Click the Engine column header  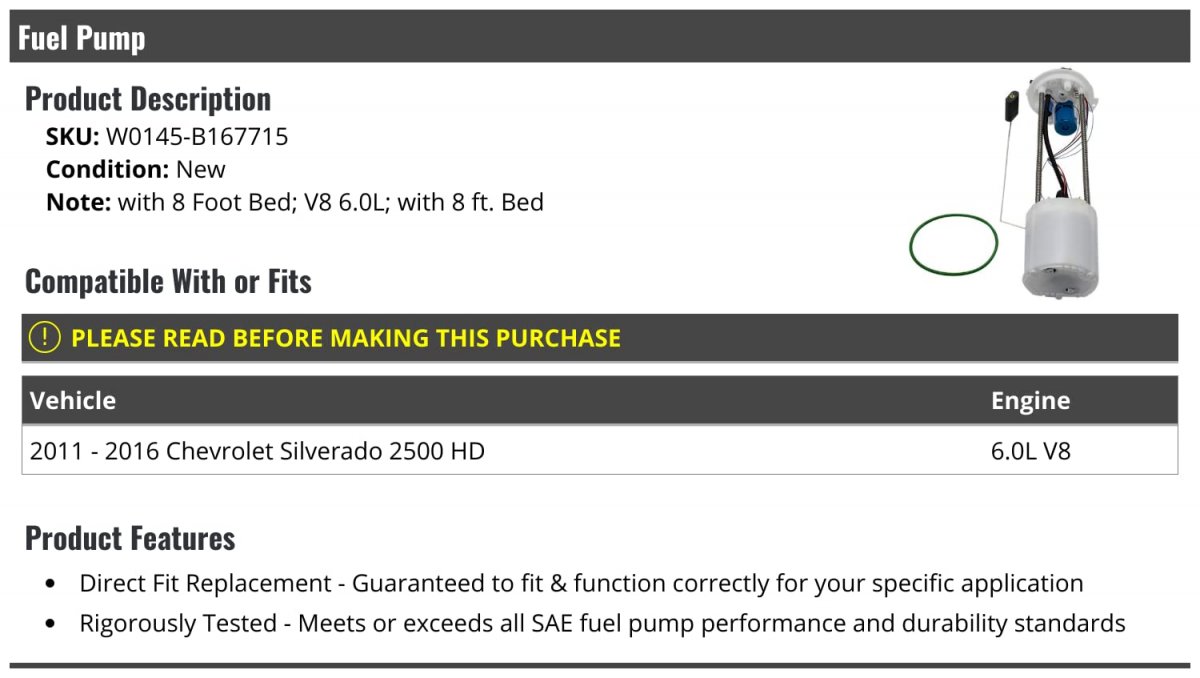point(1030,401)
